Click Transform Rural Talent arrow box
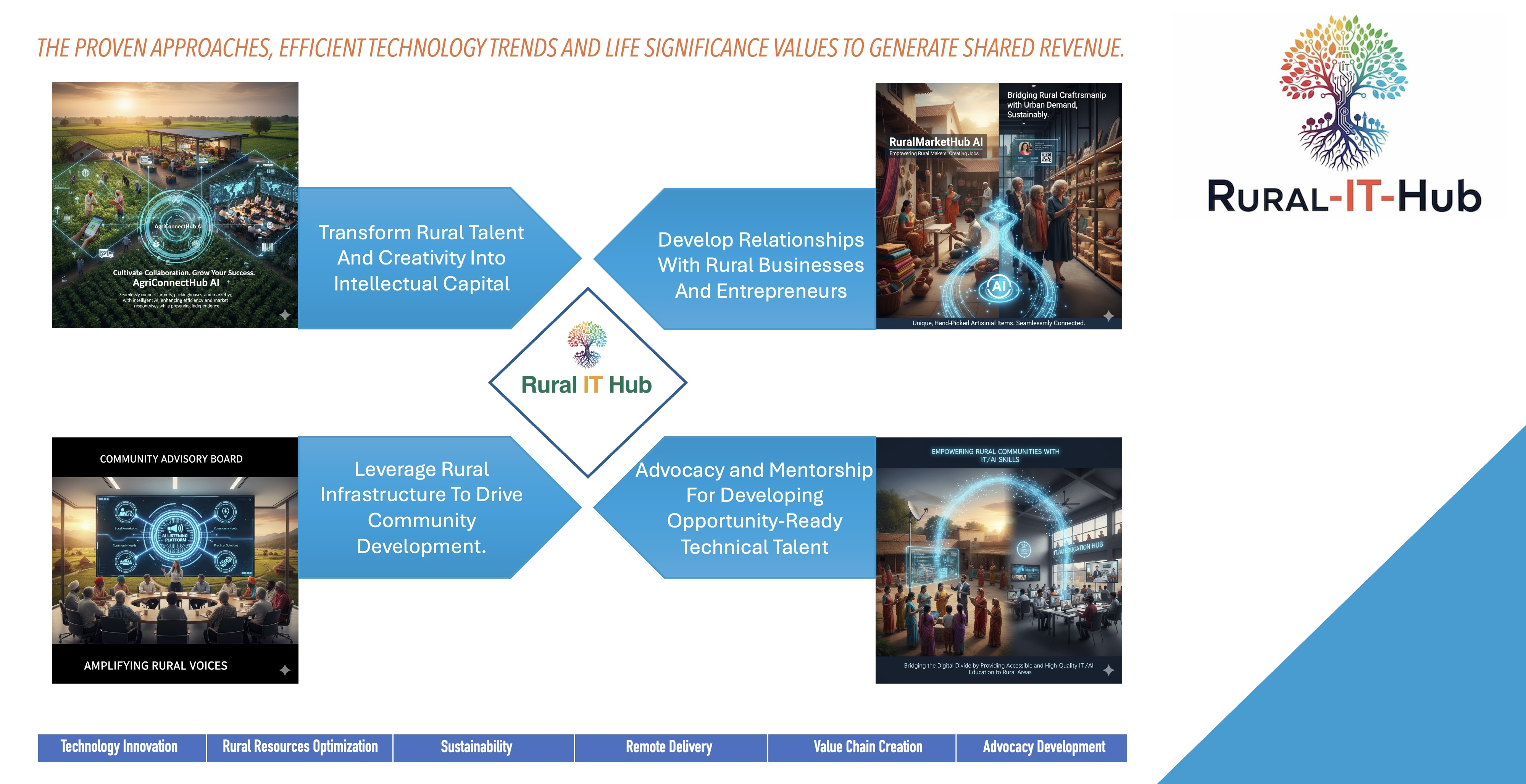 pos(421,258)
